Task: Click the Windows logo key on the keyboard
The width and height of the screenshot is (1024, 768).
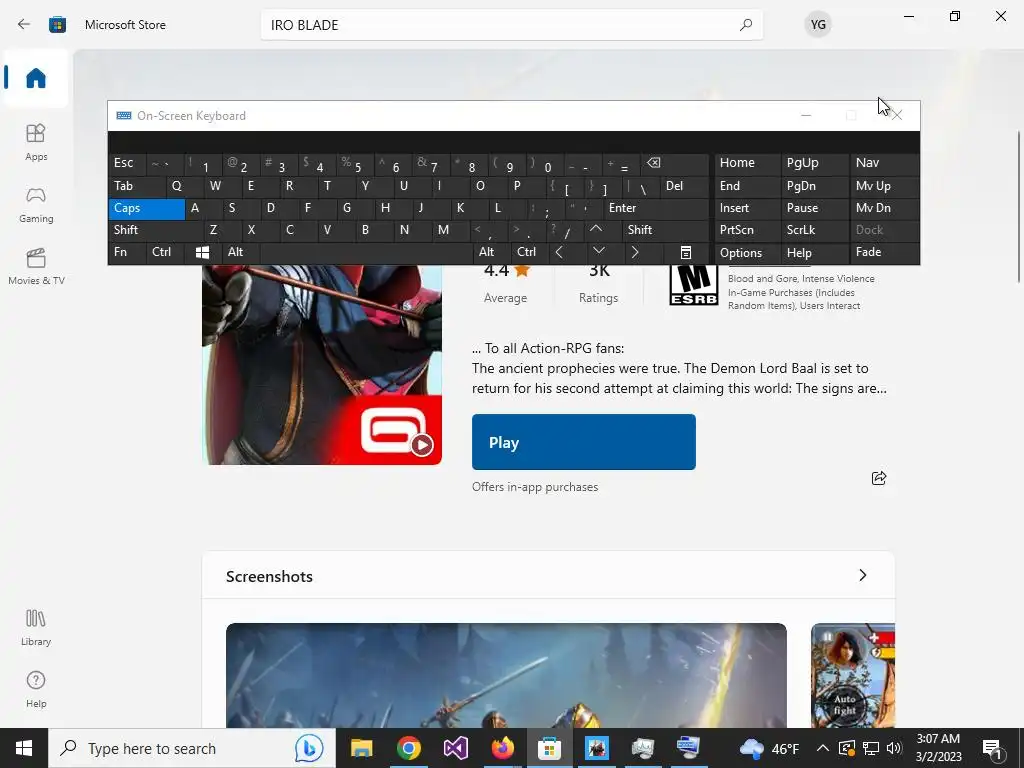Action: click(x=202, y=252)
